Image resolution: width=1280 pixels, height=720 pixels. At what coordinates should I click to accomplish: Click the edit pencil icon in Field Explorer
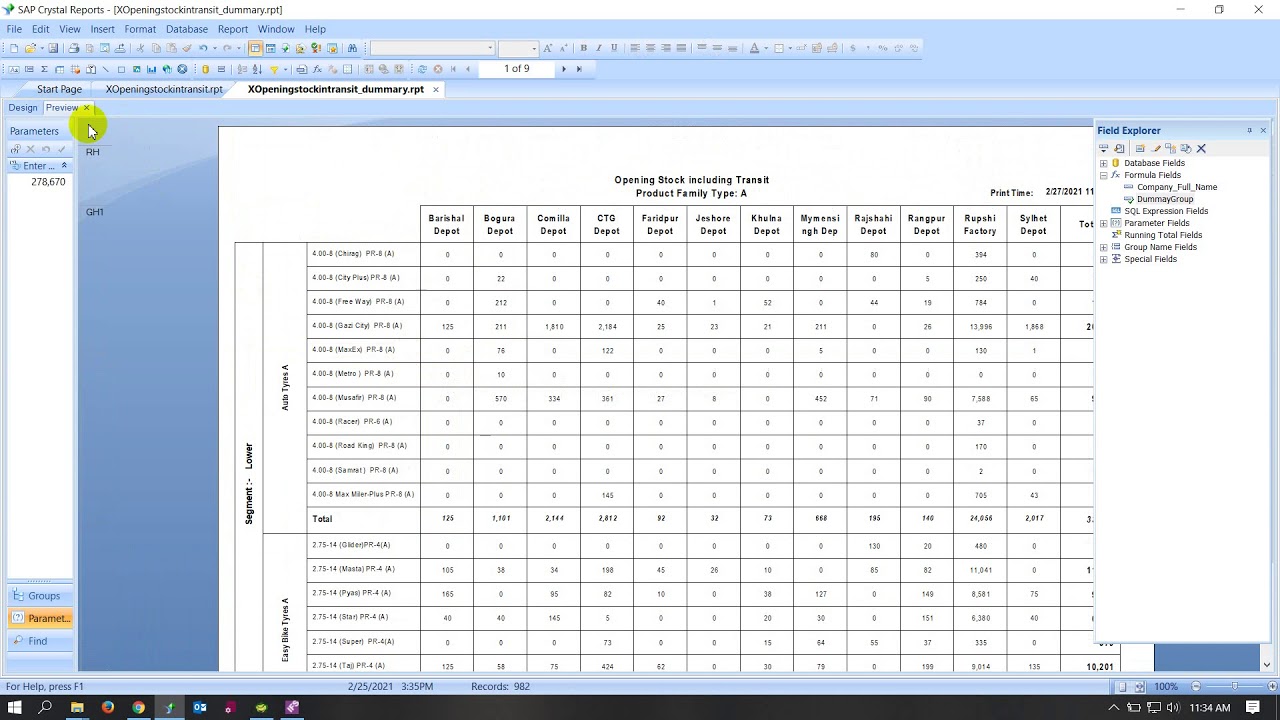1156,148
